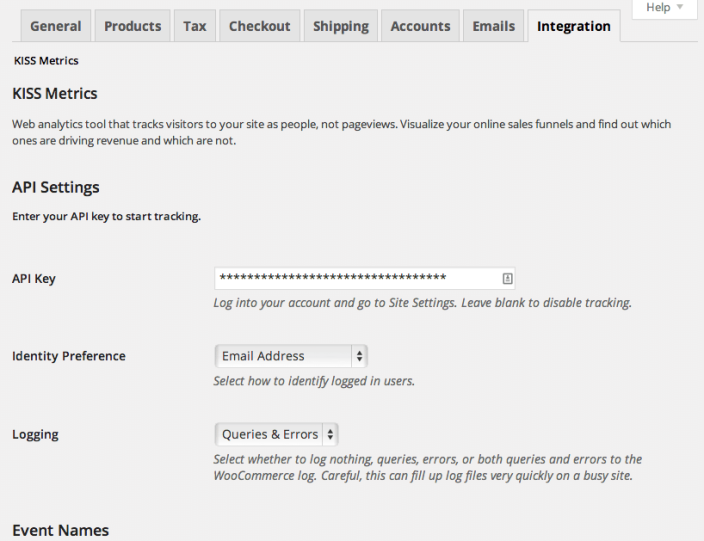
Task: Click the API Settings heading
Action: (56, 187)
